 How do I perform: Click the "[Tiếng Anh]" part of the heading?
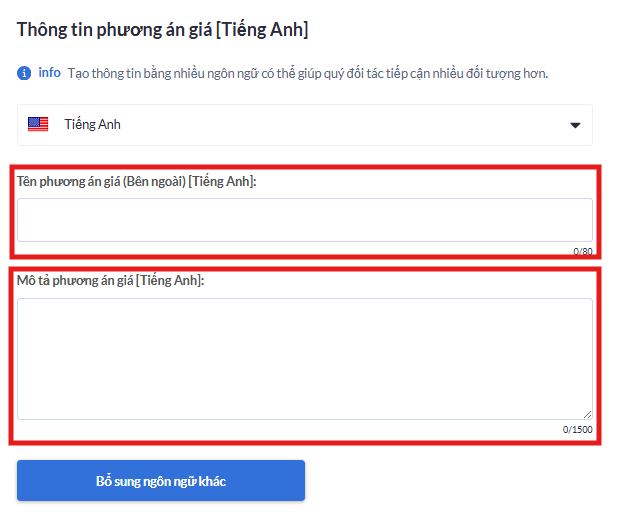click(262, 30)
